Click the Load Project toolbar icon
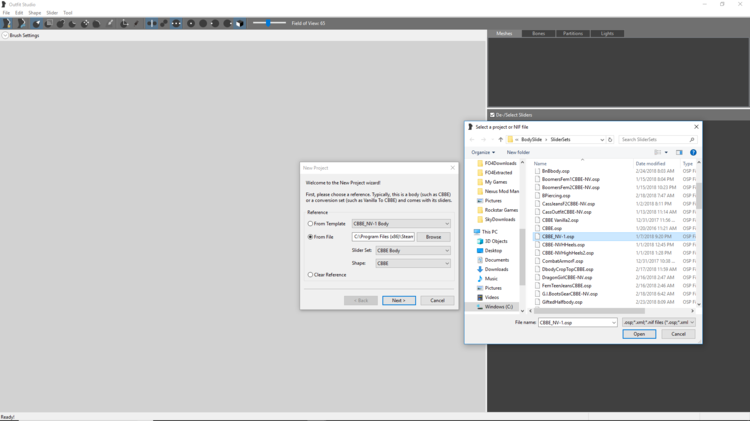This screenshot has height=421, width=750. point(22,23)
